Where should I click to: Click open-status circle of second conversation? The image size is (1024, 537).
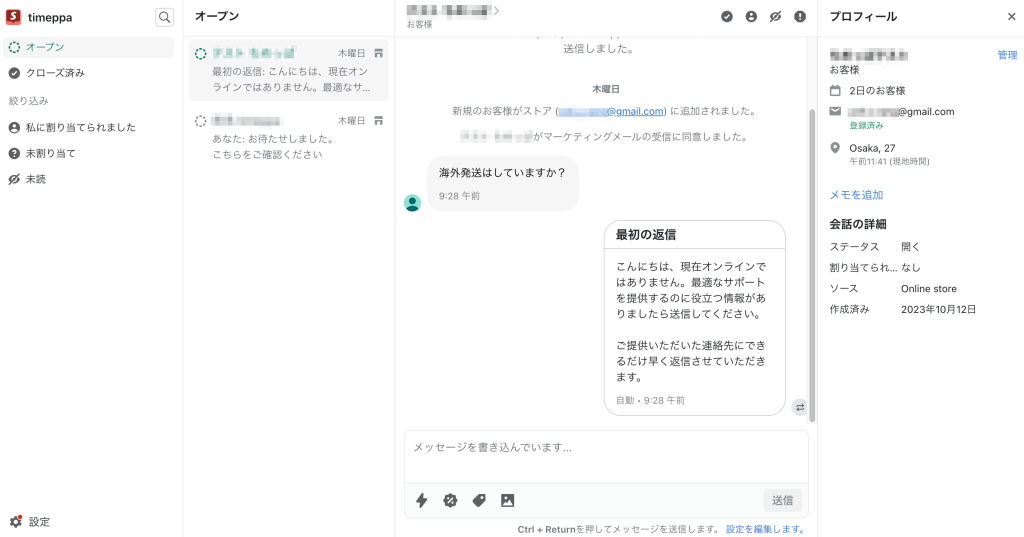point(200,121)
